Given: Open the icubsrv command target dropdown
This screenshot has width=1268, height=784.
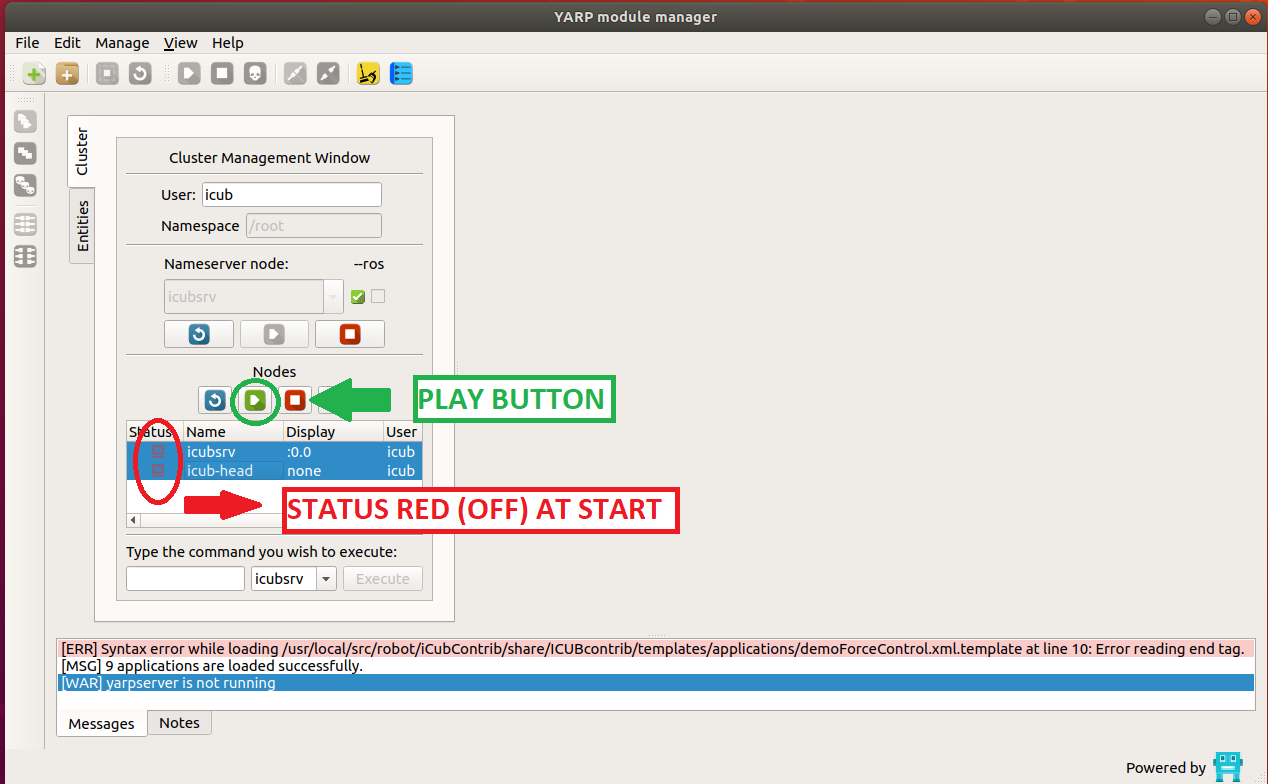Looking at the screenshot, I should (x=326, y=579).
